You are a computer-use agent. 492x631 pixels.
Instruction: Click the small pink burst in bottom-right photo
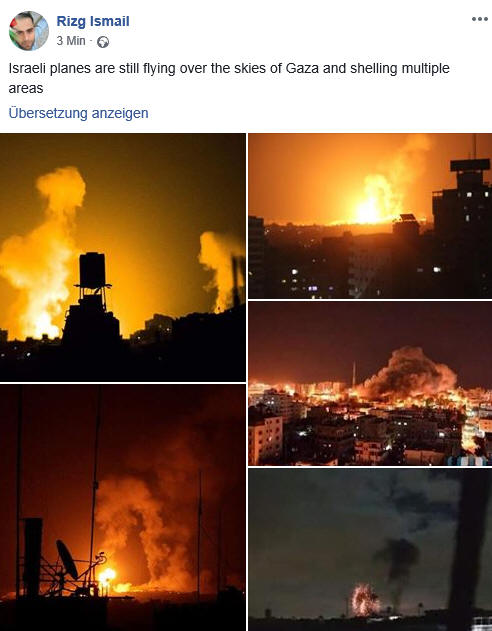(x=365, y=600)
